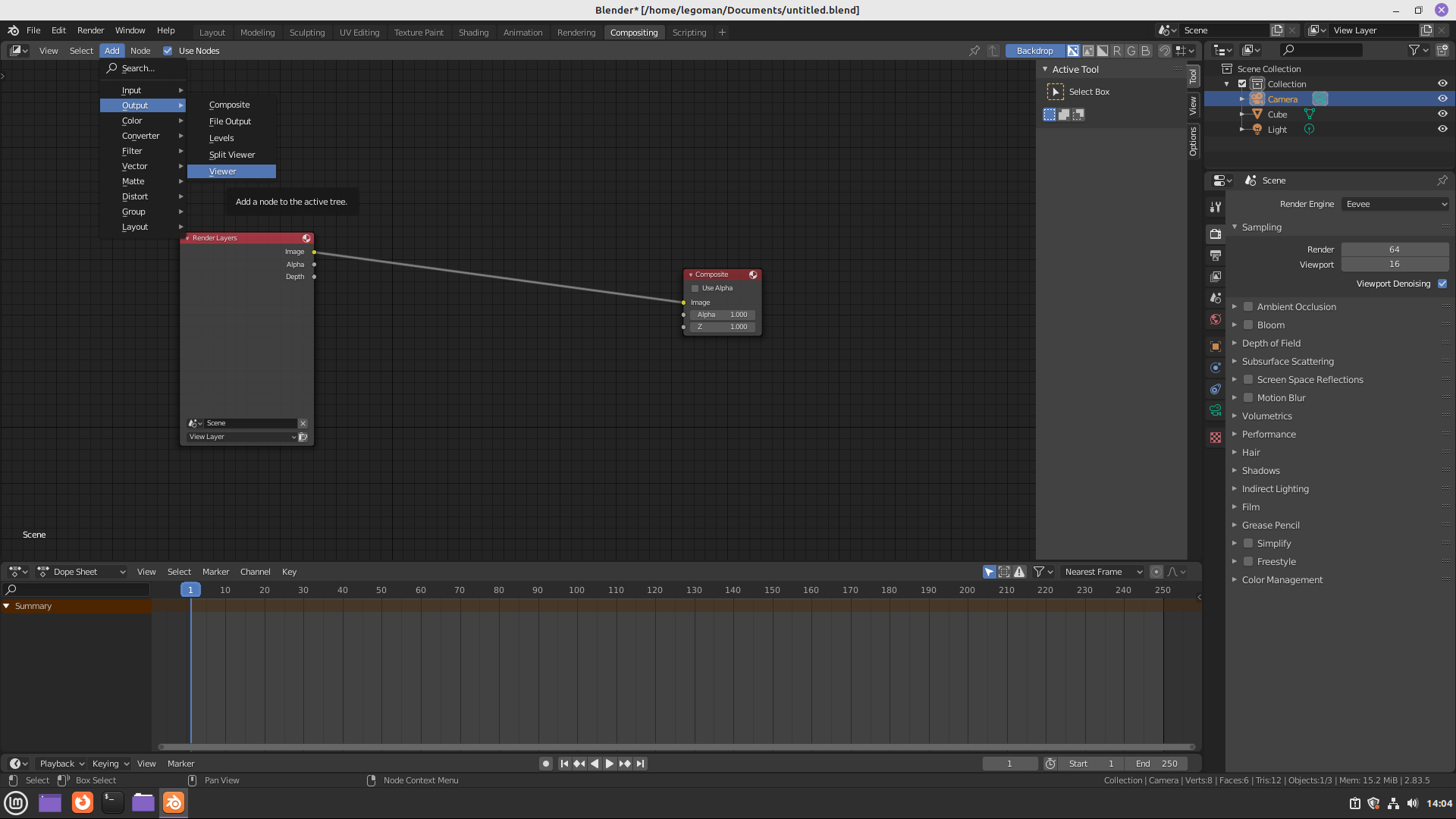Image resolution: width=1456 pixels, height=819 pixels.
Task: Open the Nearest Frame snapping dropdown
Action: pyautogui.click(x=1103, y=572)
